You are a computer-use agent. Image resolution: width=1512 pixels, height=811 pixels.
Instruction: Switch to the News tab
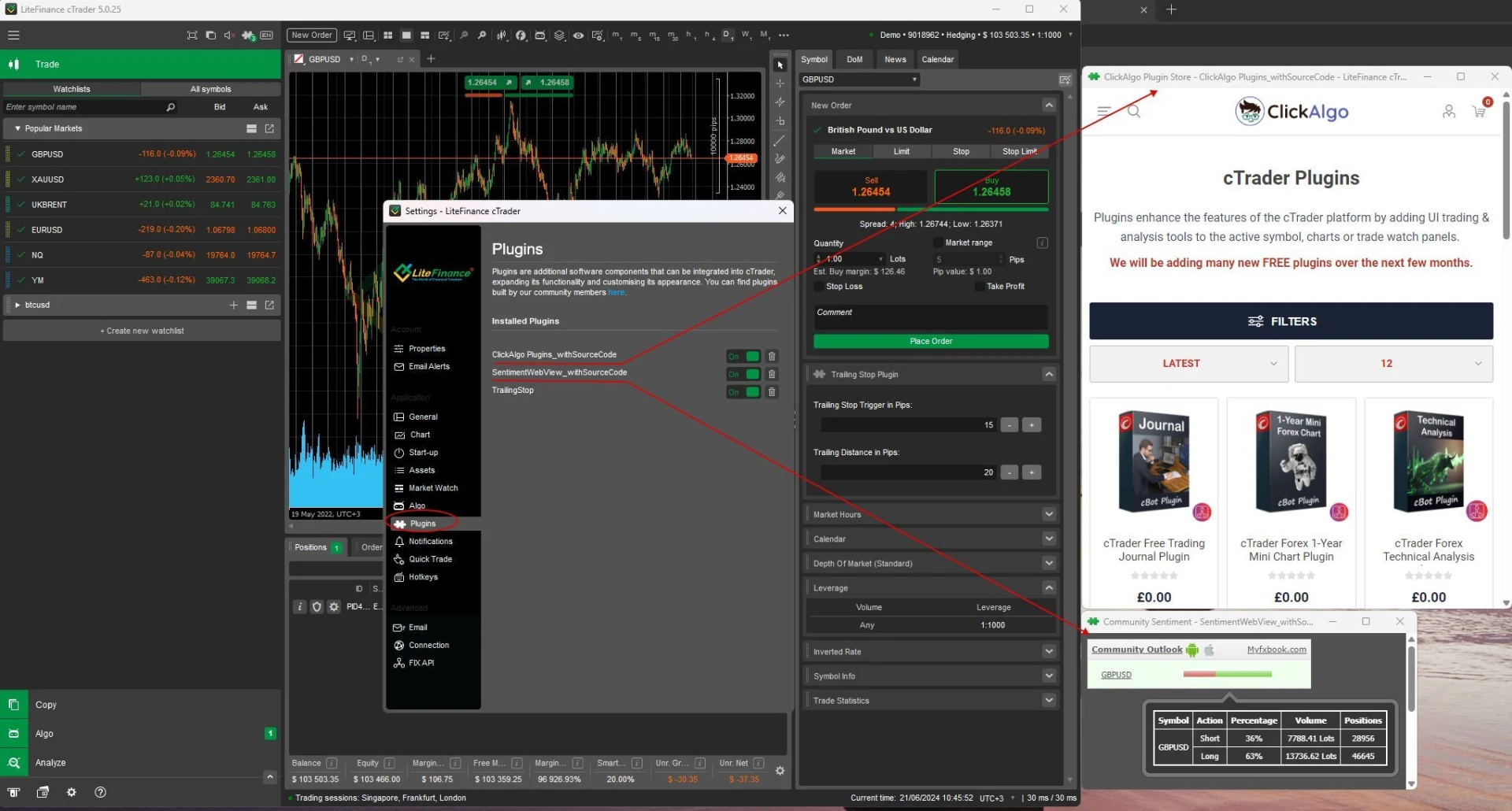pos(895,60)
